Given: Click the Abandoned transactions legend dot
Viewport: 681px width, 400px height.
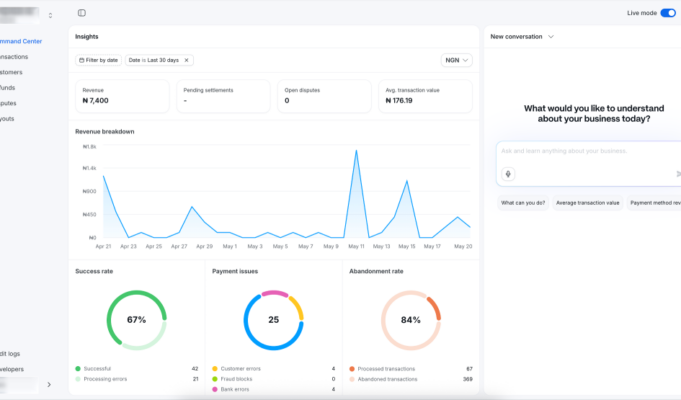Looking at the screenshot, I should pos(352,379).
